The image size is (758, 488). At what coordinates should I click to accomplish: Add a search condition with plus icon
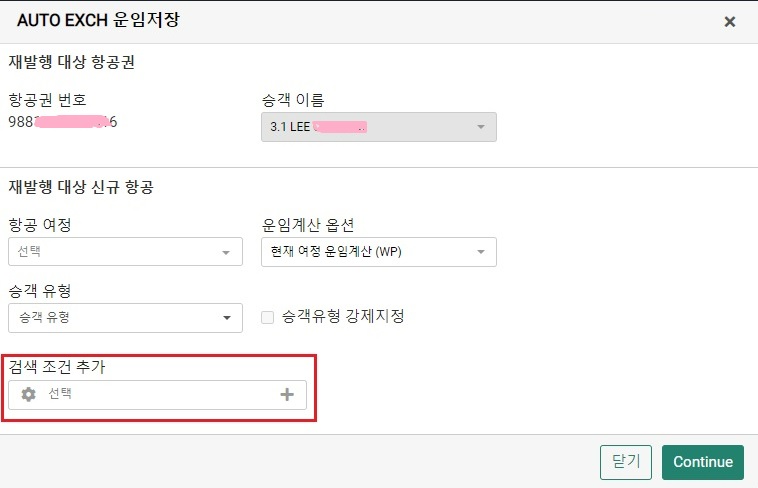pos(287,395)
